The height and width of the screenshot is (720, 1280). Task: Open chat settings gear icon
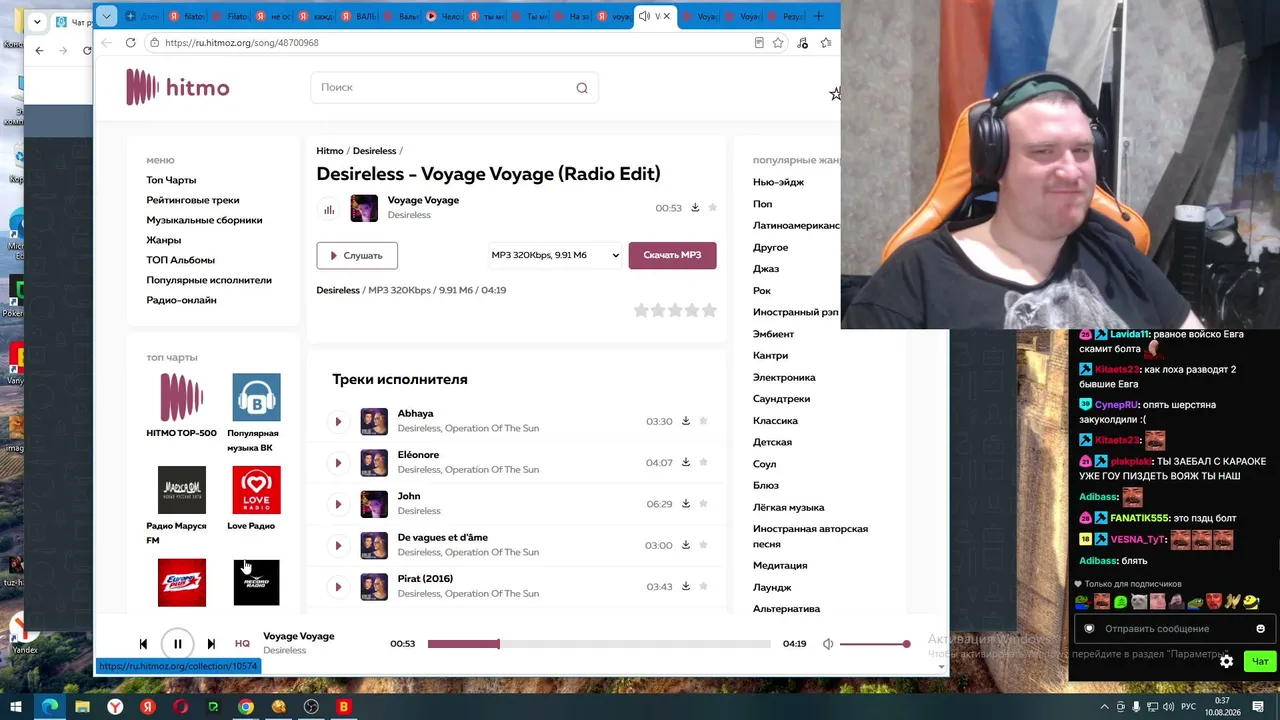pyautogui.click(x=1226, y=661)
